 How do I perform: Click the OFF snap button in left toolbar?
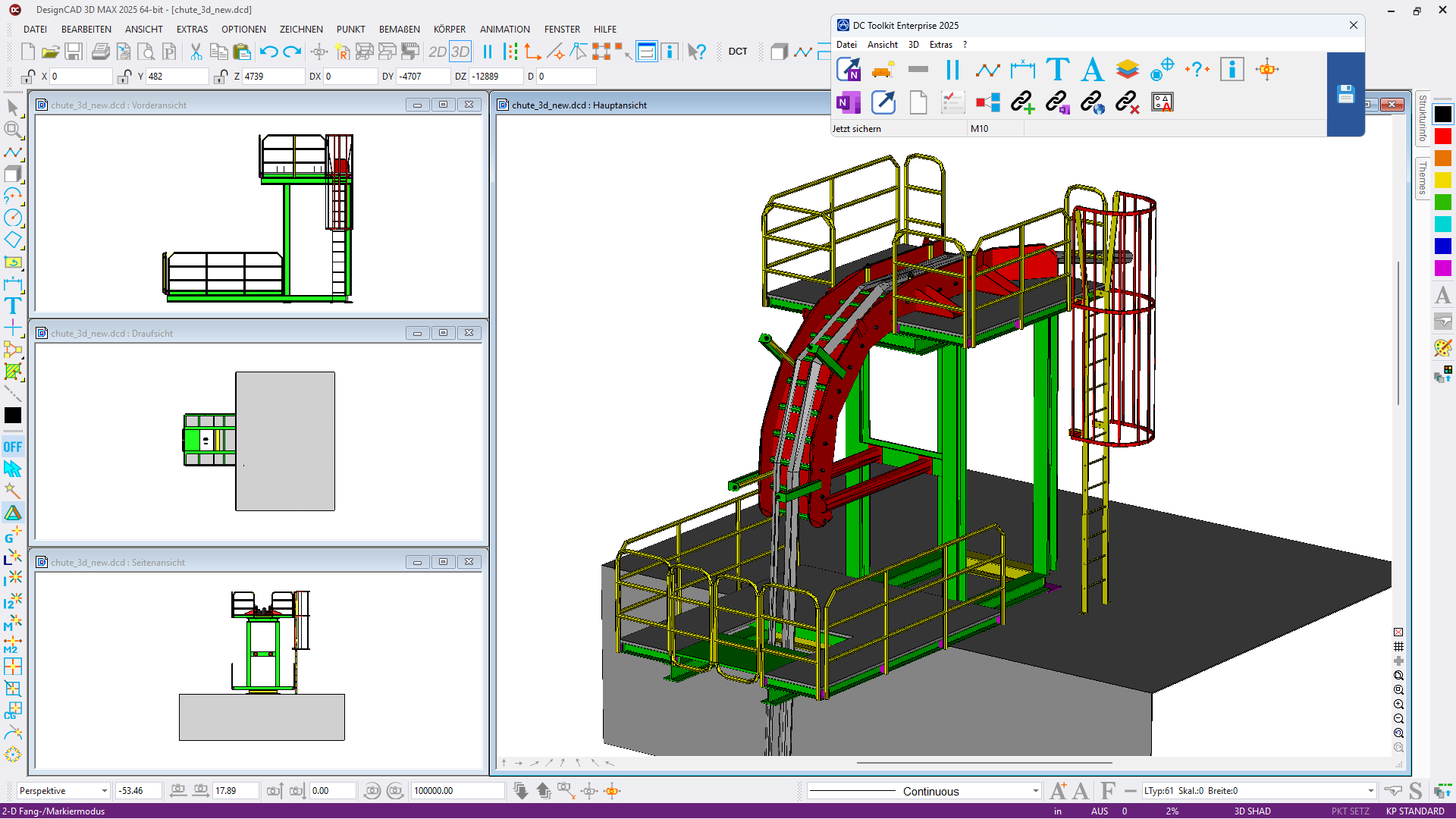tap(13, 447)
